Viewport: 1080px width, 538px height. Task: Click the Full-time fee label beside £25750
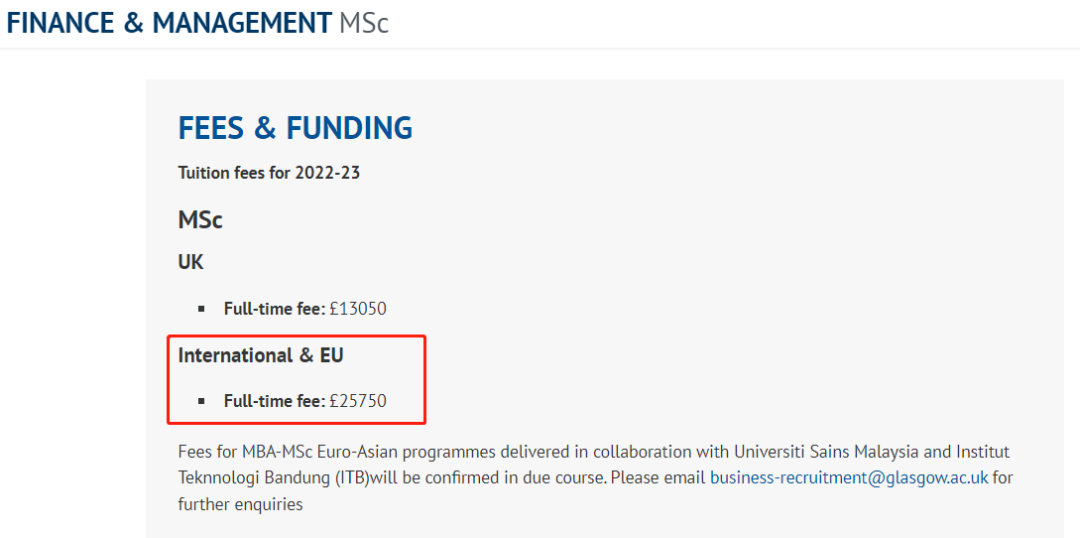[x=274, y=401]
